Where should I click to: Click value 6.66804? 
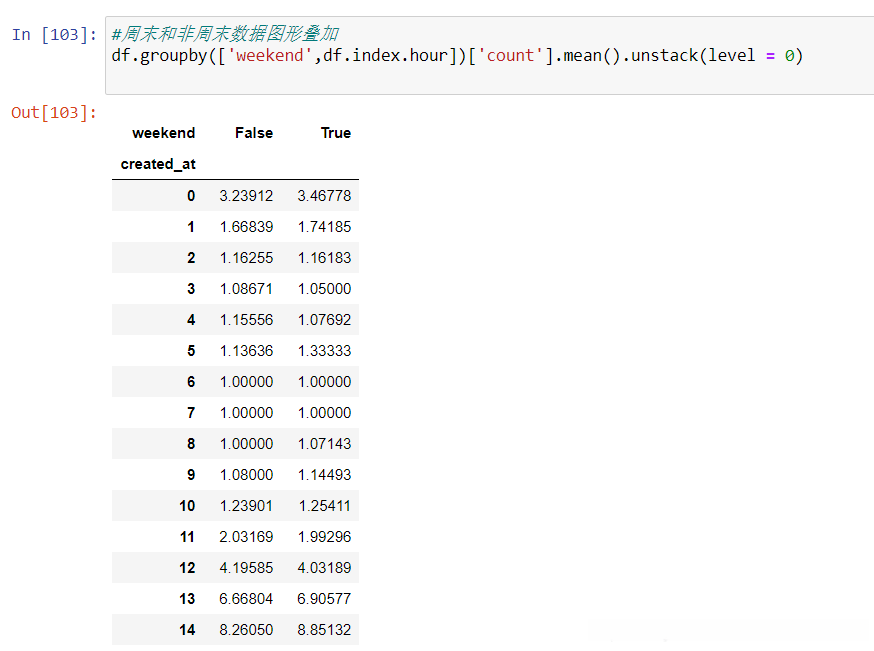246,599
